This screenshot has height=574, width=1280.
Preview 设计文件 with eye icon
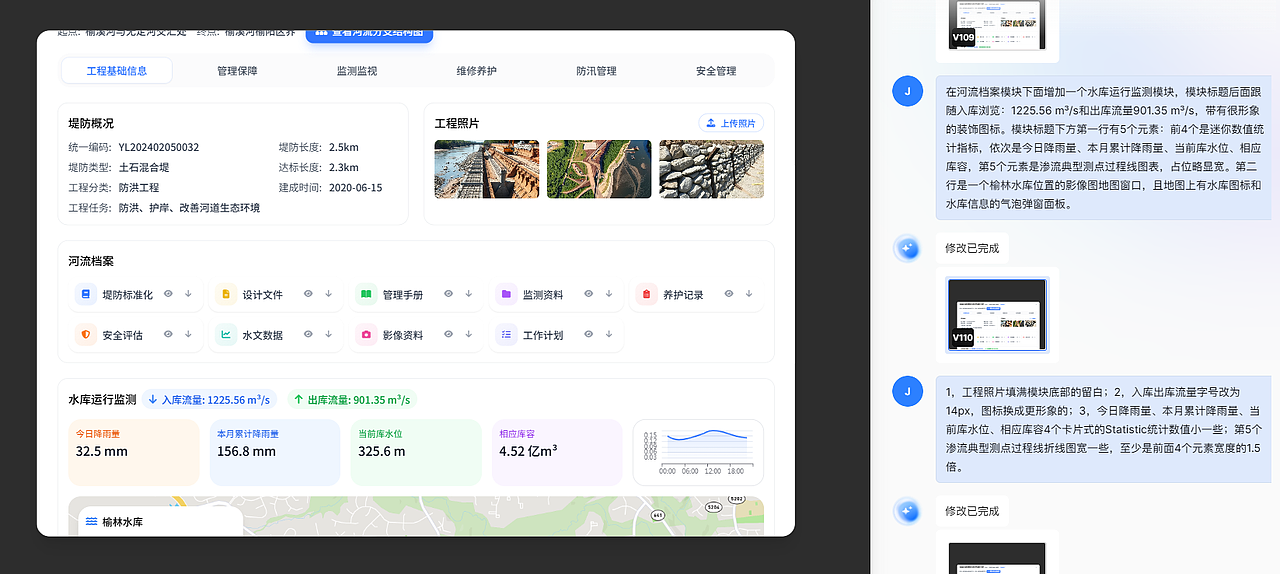308,294
